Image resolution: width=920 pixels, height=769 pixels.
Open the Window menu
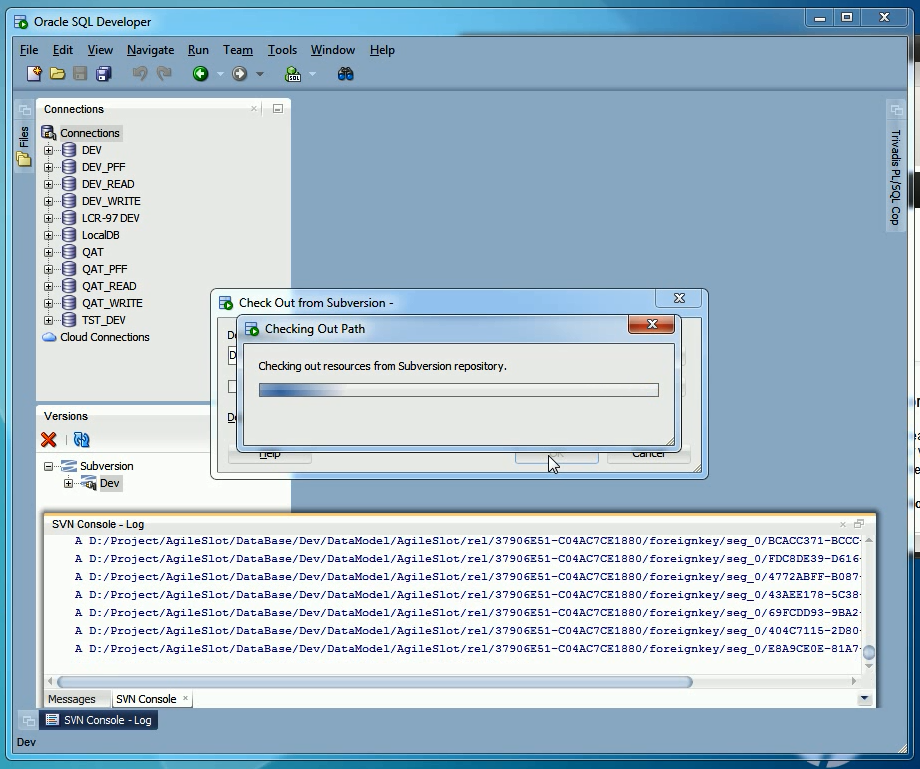point(333,50)
